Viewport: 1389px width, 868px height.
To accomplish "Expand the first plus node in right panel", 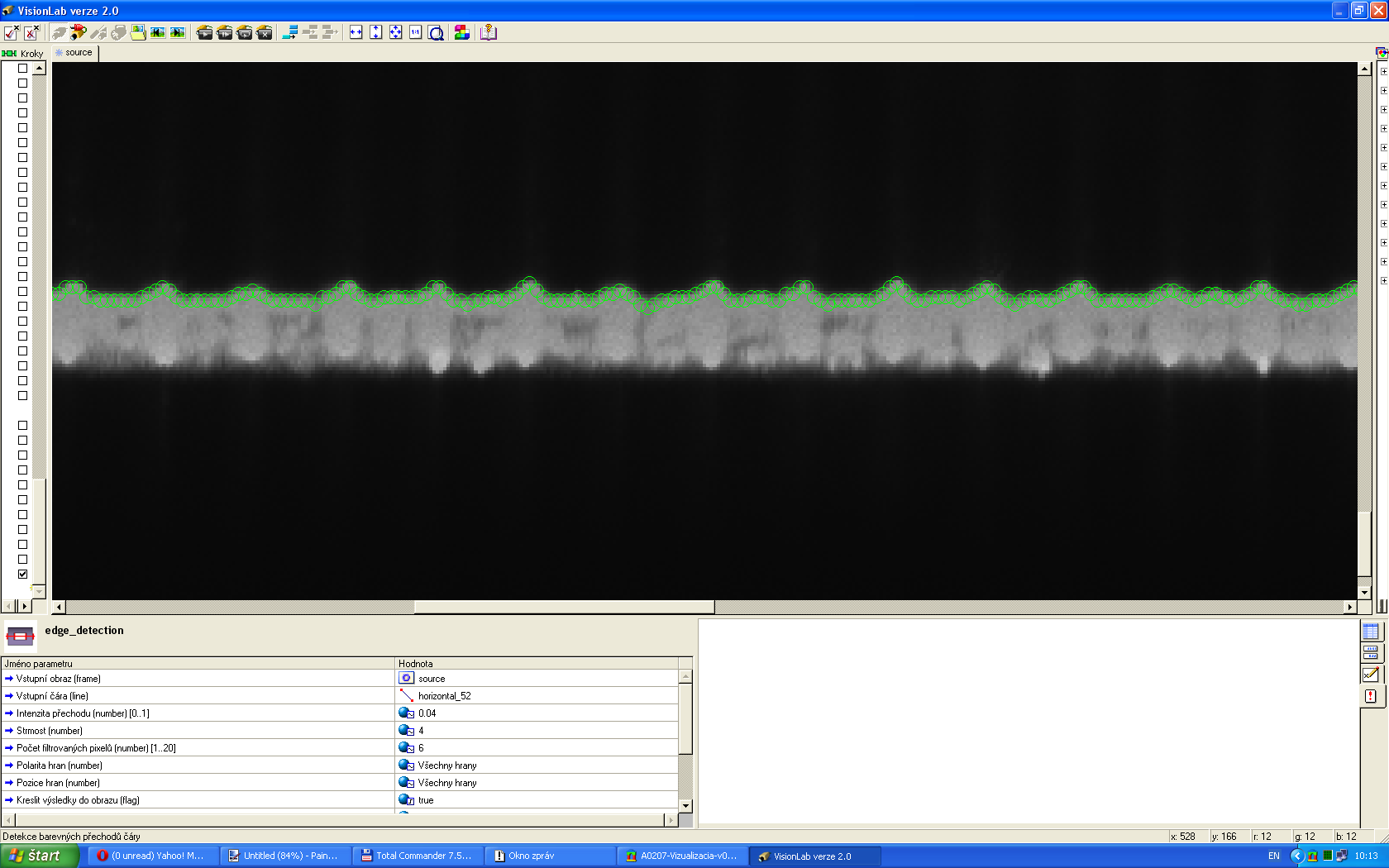I will tap(1383, 71).
